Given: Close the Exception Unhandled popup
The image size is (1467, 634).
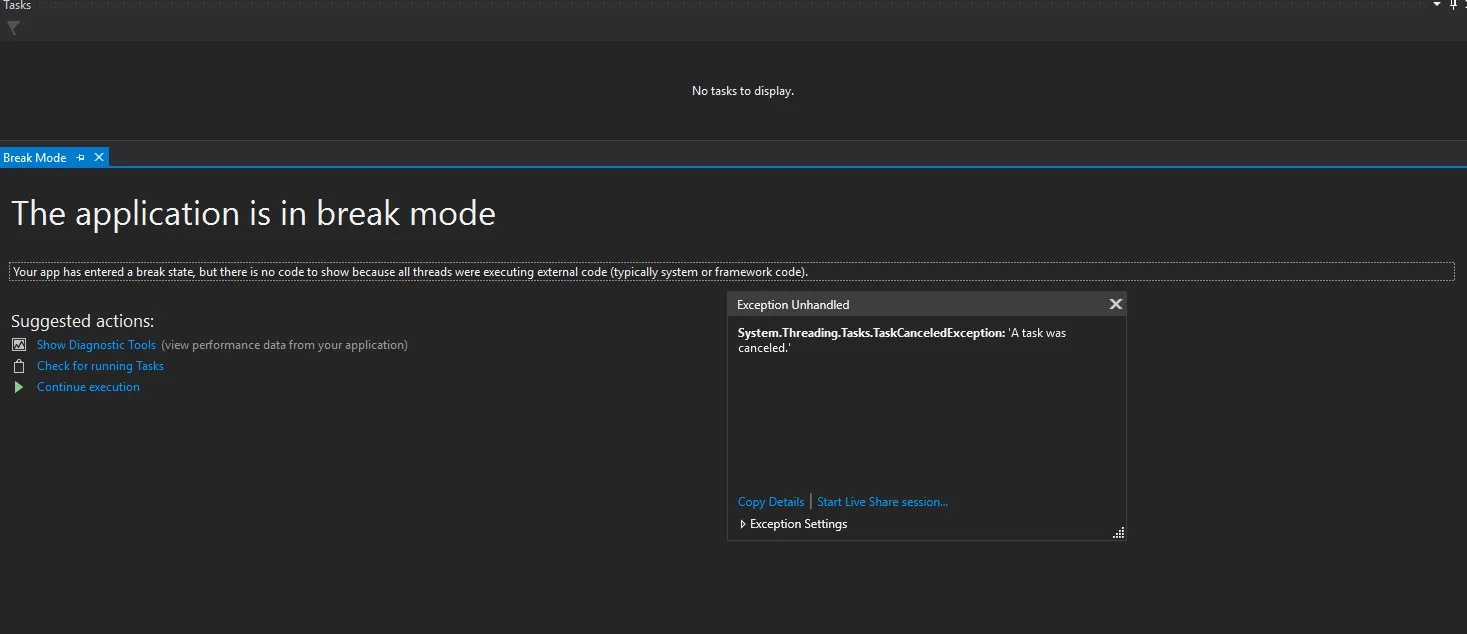Looking at the screenshot, I should 1116,304.
